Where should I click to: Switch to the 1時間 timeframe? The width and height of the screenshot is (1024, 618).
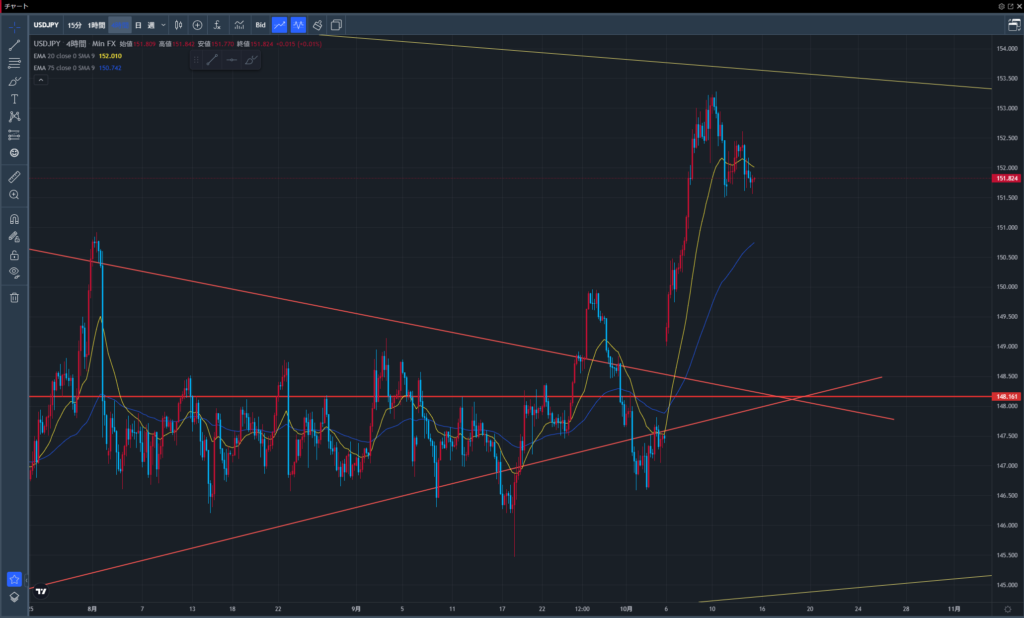97,24
